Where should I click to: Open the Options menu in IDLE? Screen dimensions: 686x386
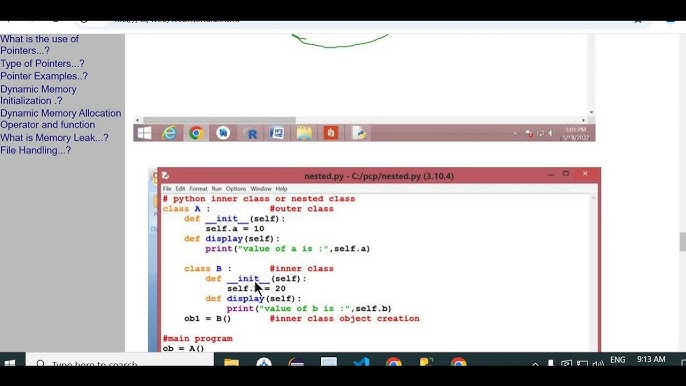(236, 189)
